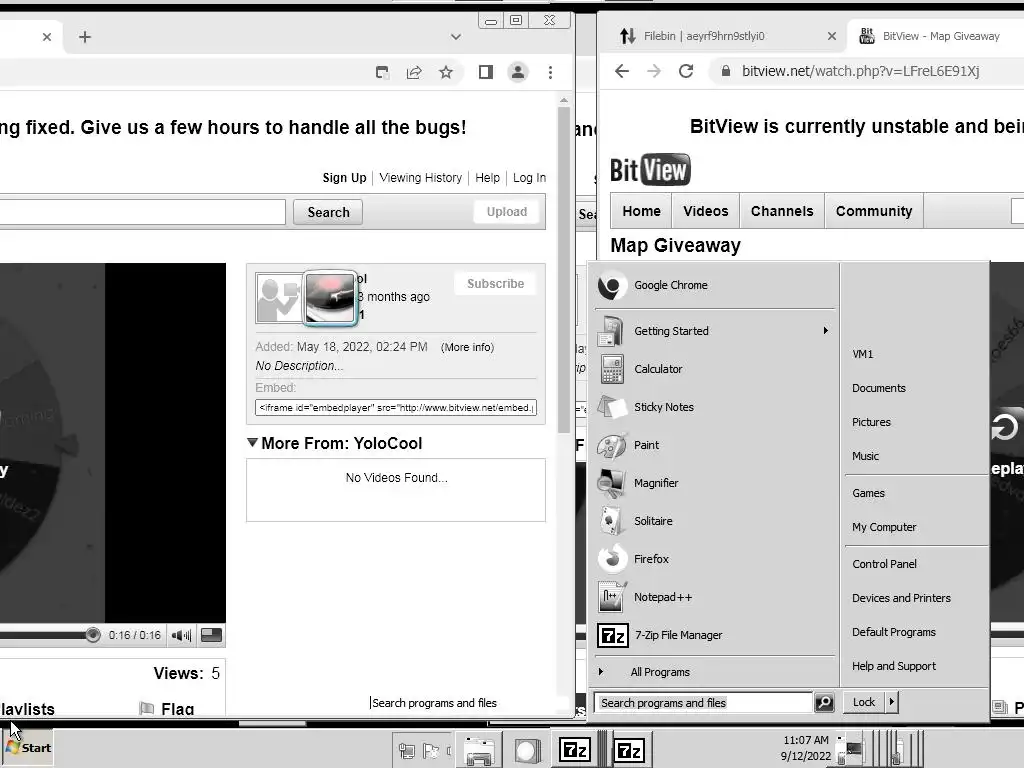Screen dimensions: 1024x768
Task: Reload the BitView page in right Chrome
Action: 686,71
